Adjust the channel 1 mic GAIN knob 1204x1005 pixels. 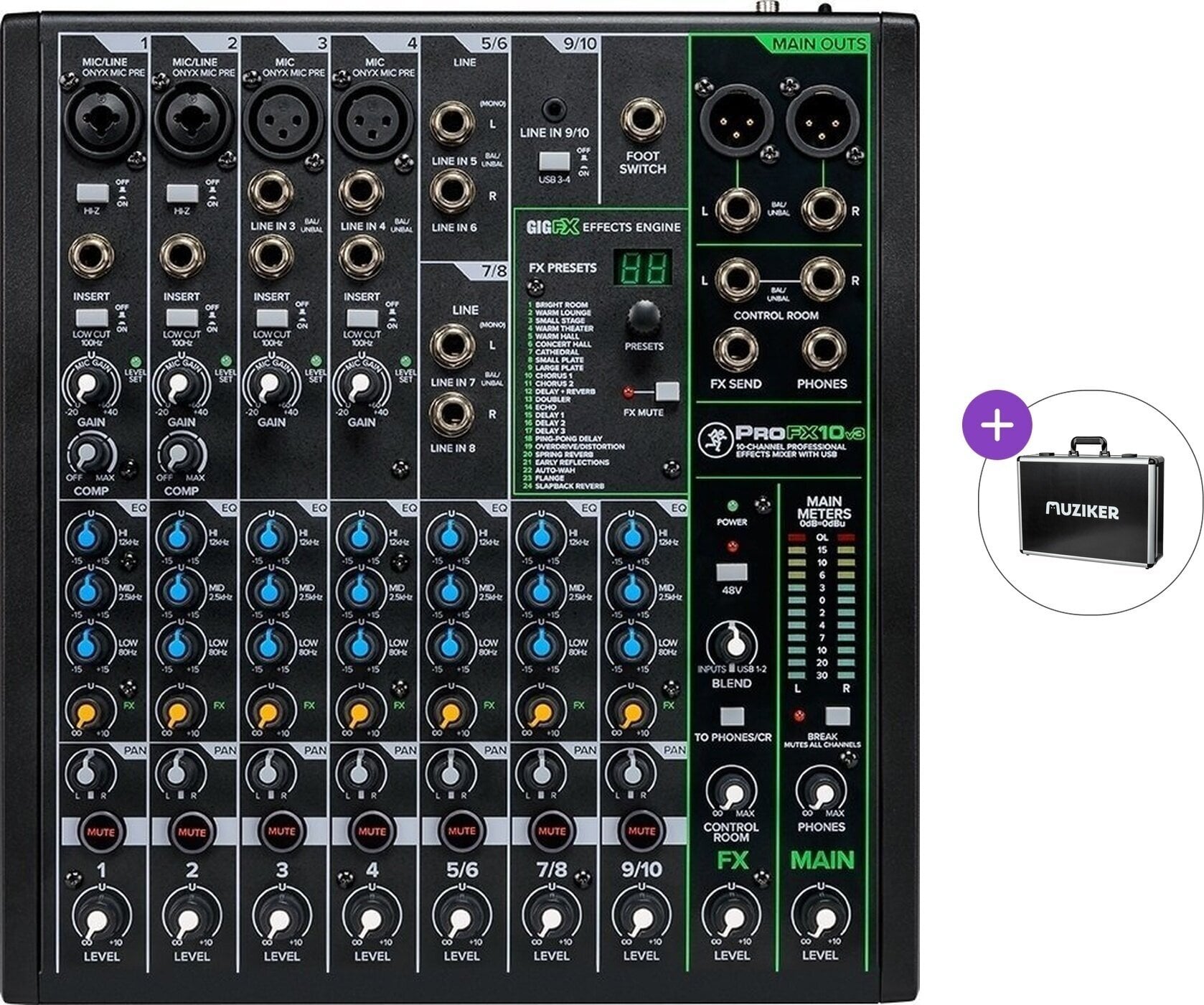pos(90,385)
